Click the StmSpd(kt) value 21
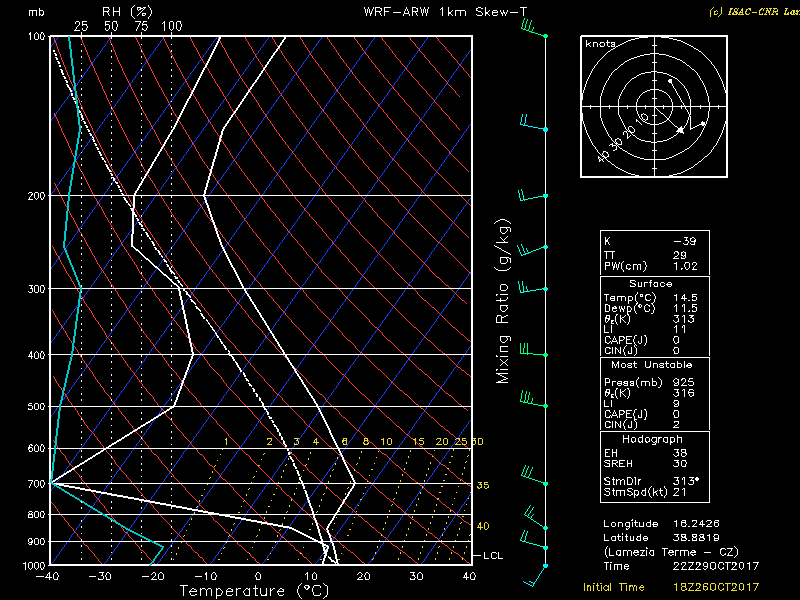800x600 pixels. (x=680, y=492)
